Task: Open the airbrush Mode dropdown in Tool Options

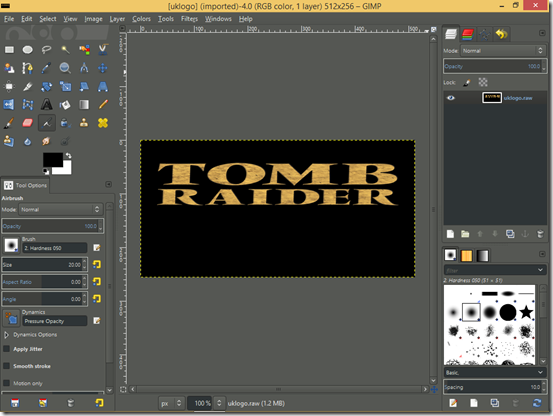Action: 61,209
